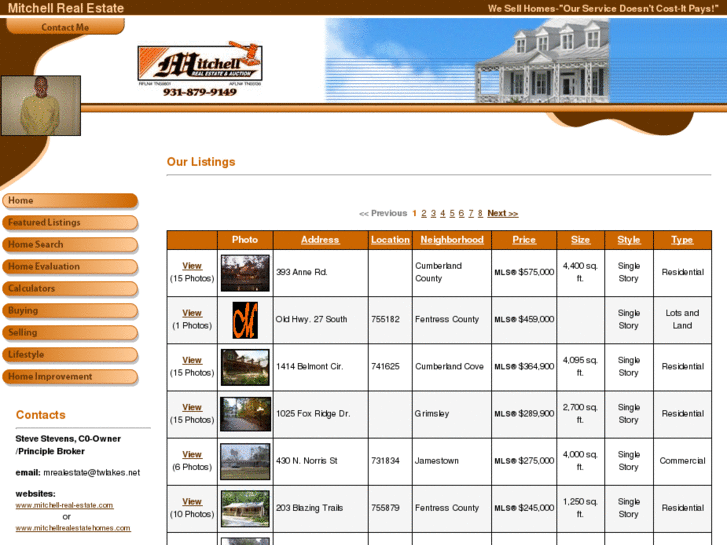Go to Home Search page
This screenshot has width=727, height=545.
pos(70,244)
